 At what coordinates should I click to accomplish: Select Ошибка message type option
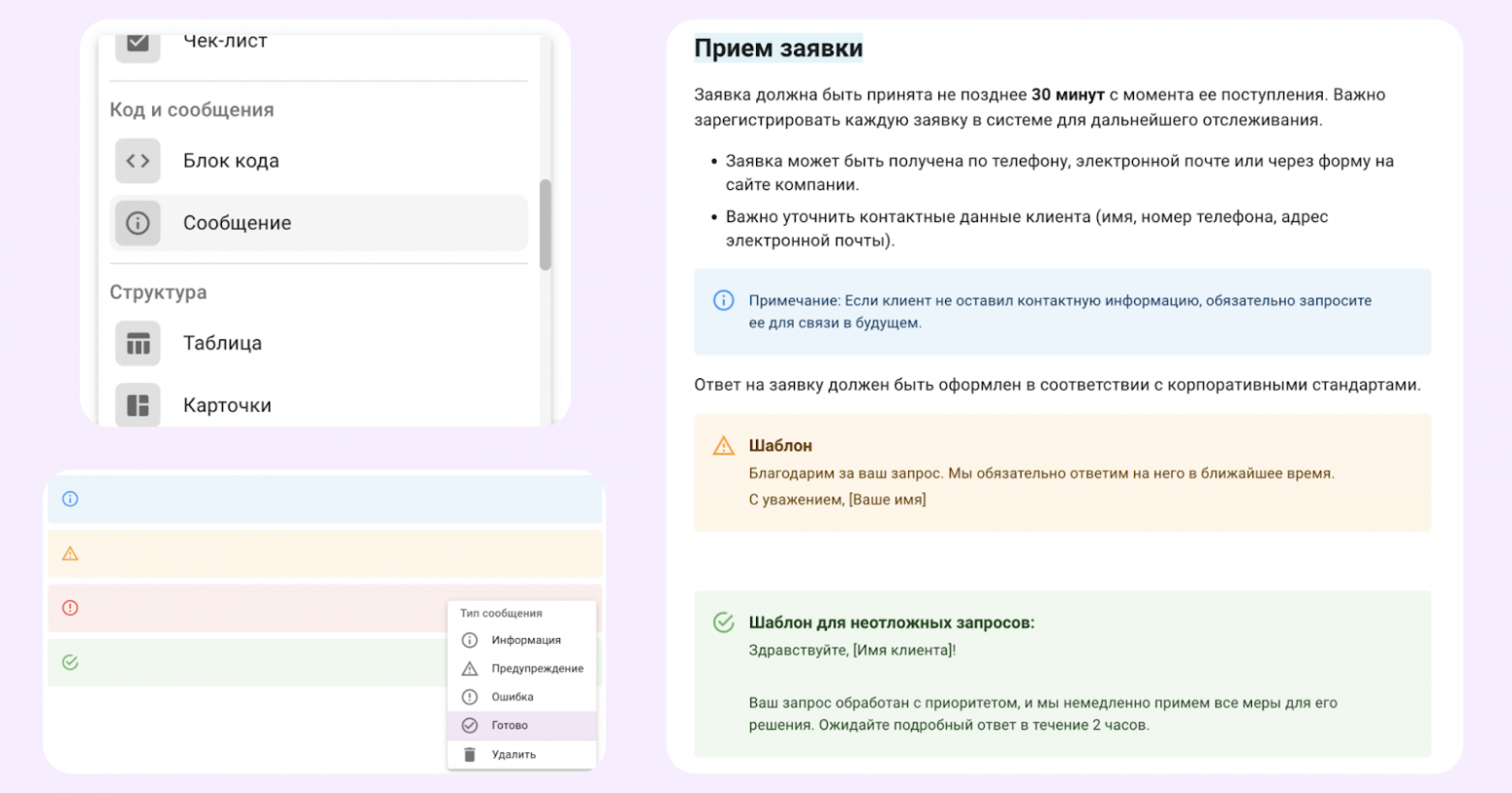point(512,697)
